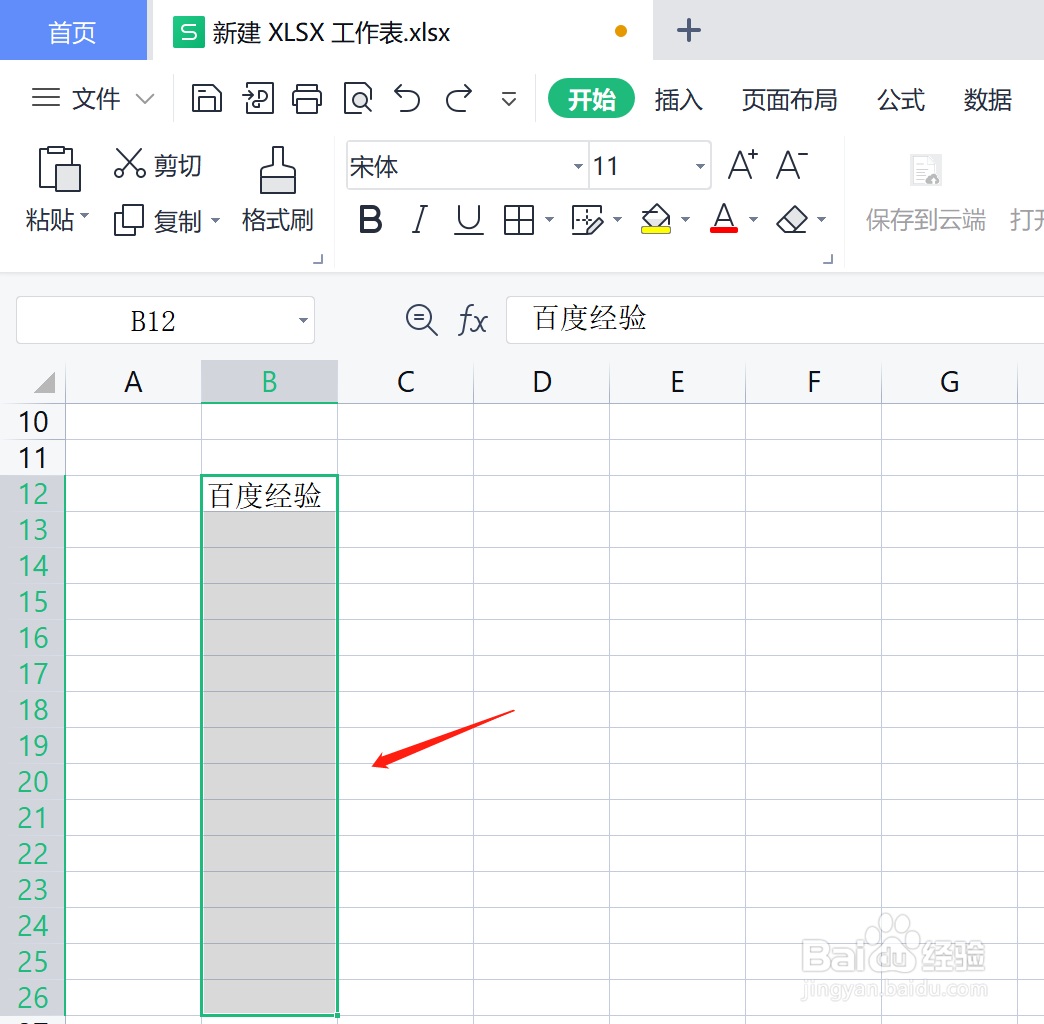Switch to 数据 ribbon tab
The width and height of the screenshot is (1044, 1024).
pos(988,99)
